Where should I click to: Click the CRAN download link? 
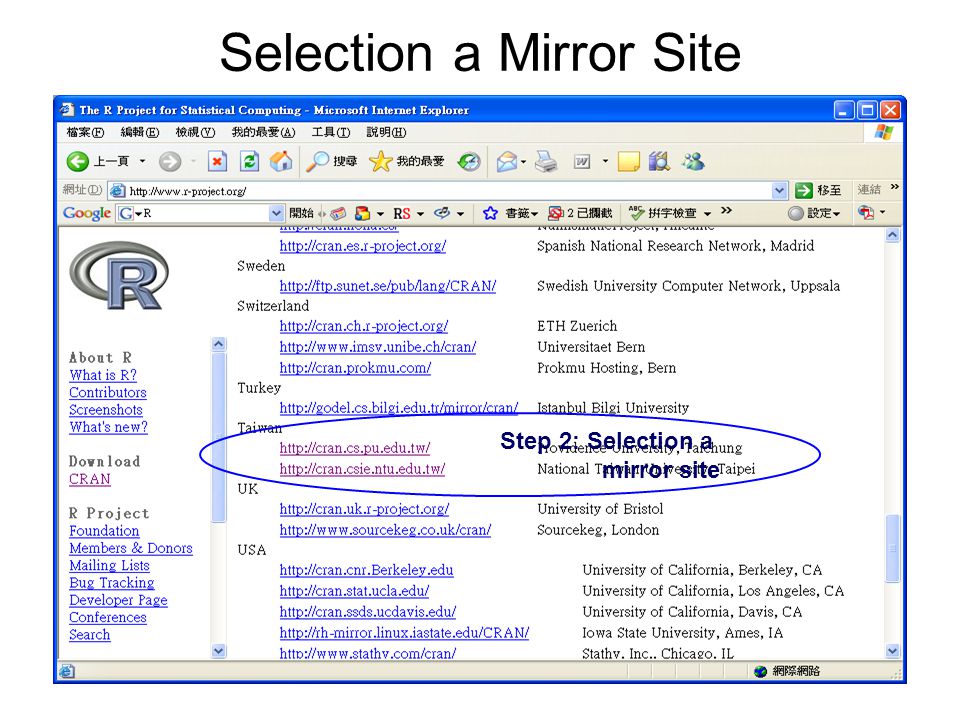click(x=90, y=479)
